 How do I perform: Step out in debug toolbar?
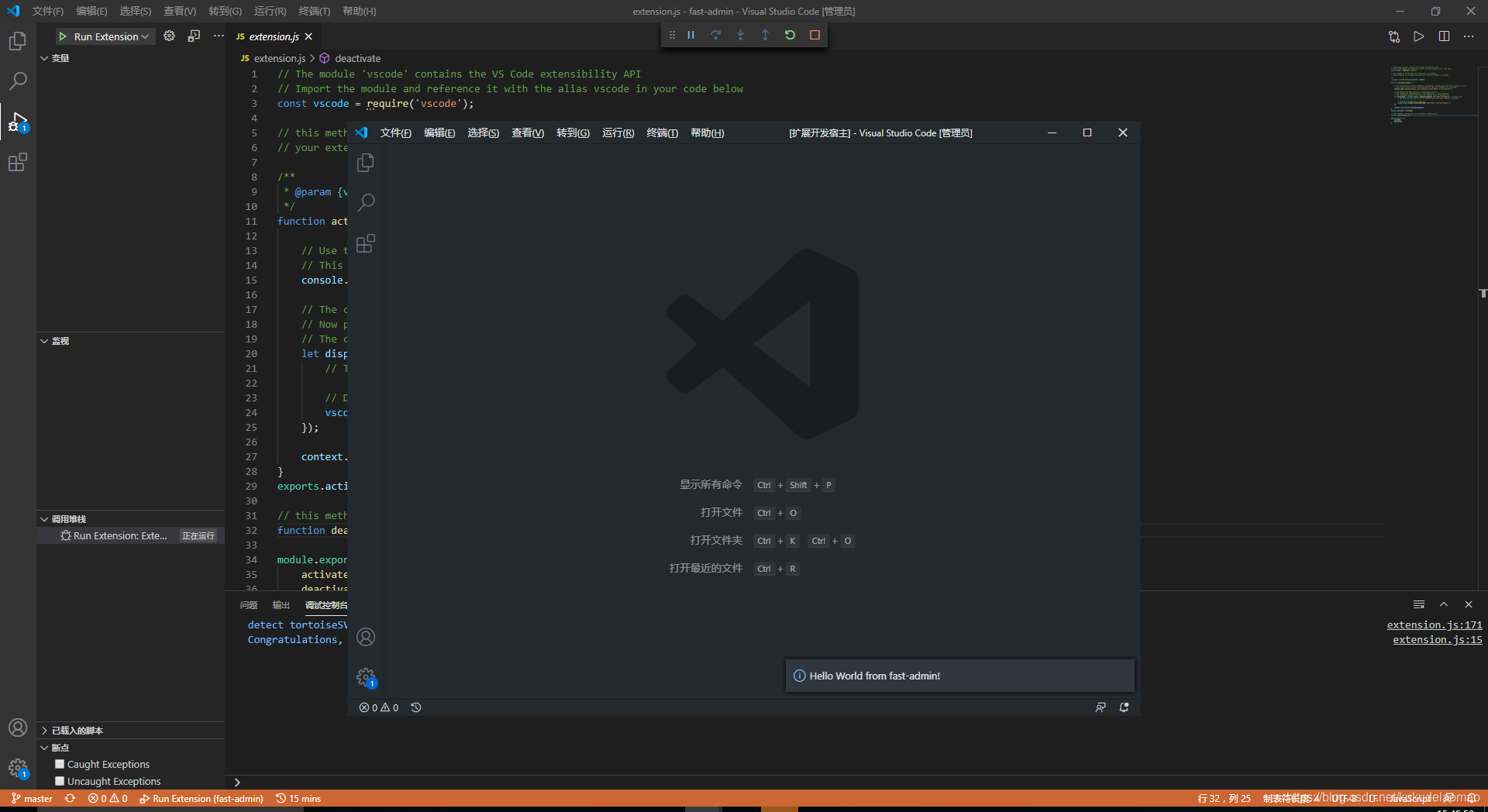click(765, 35)
